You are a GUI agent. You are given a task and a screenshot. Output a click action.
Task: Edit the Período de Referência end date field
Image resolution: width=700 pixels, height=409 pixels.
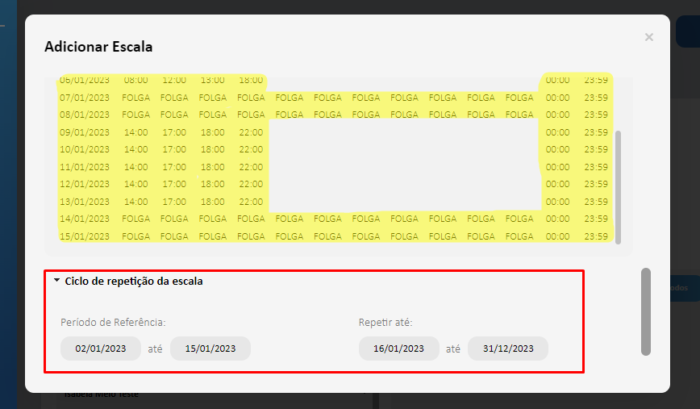click(210, 349)
